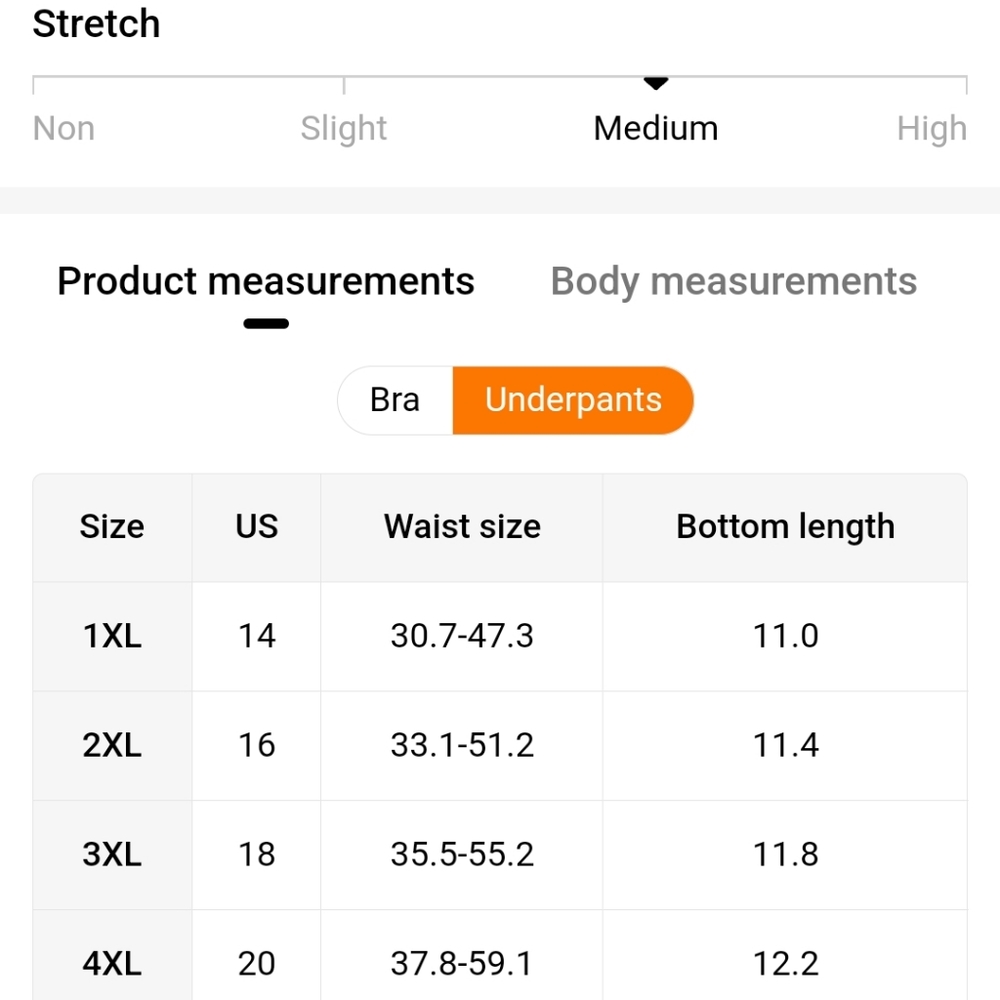The image size is (1000, 1000).
Task: Toggle size chart to Bra
Action: (395, 401)
